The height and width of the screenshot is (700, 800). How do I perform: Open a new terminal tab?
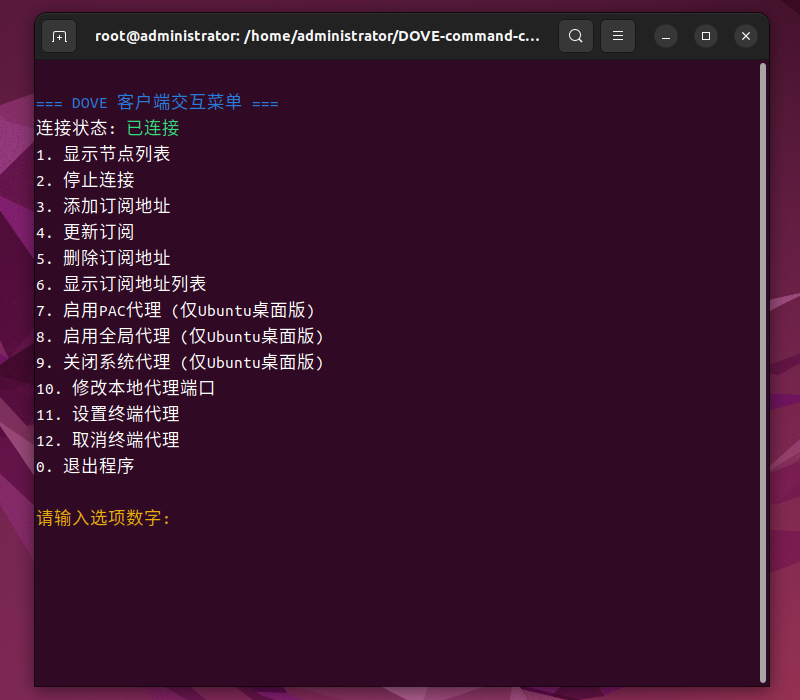(x=59, y=36)
